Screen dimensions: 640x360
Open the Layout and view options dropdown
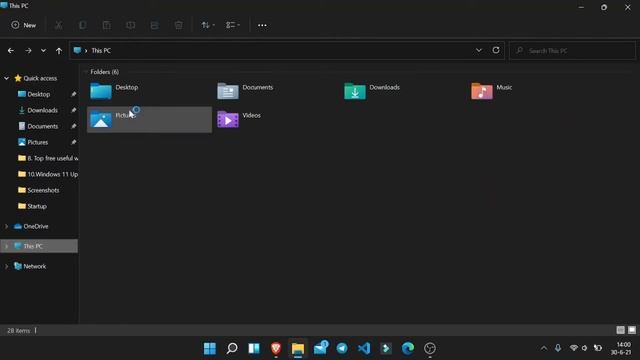233,25
